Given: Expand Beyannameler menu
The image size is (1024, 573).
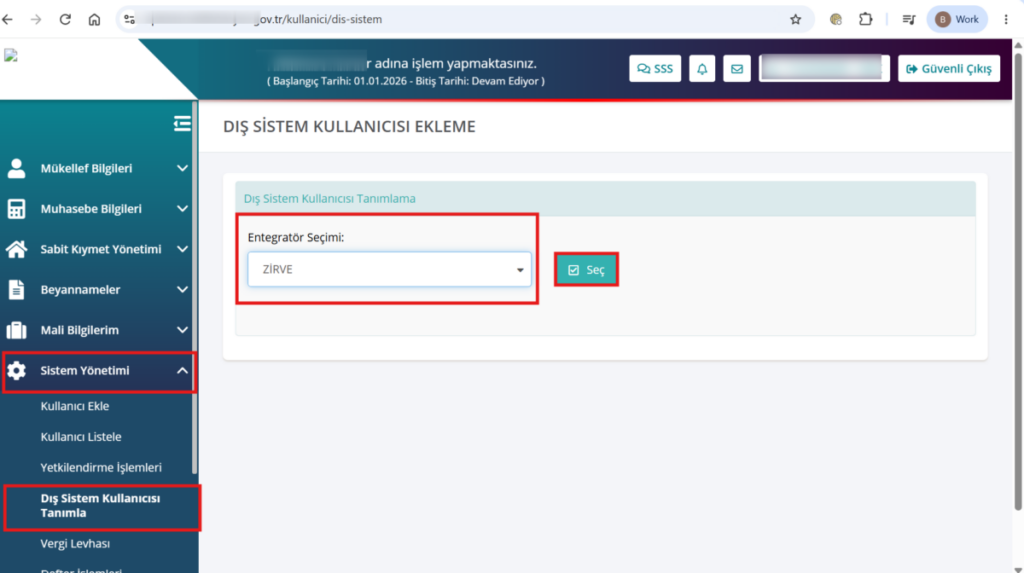Looking at the screenshot, I should click(x=98, y=289).
